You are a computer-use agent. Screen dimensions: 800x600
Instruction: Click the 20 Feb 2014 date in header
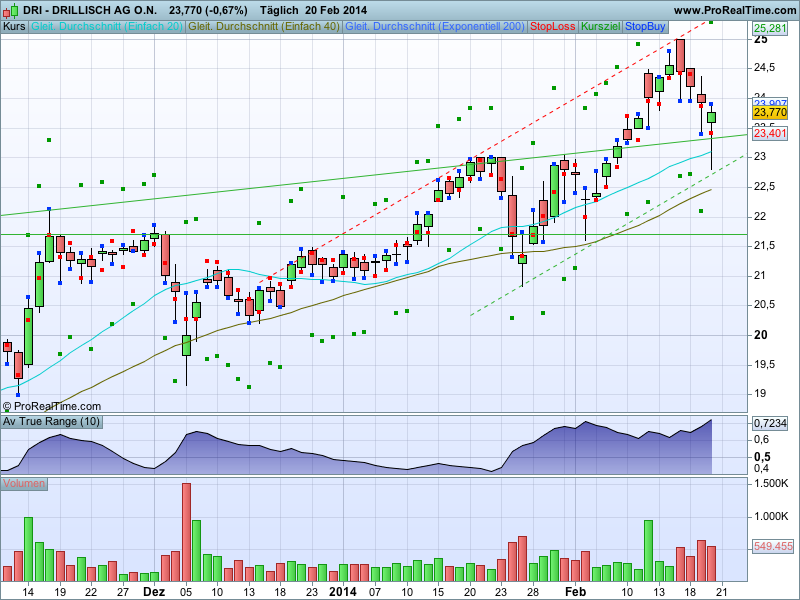(336, 10)
